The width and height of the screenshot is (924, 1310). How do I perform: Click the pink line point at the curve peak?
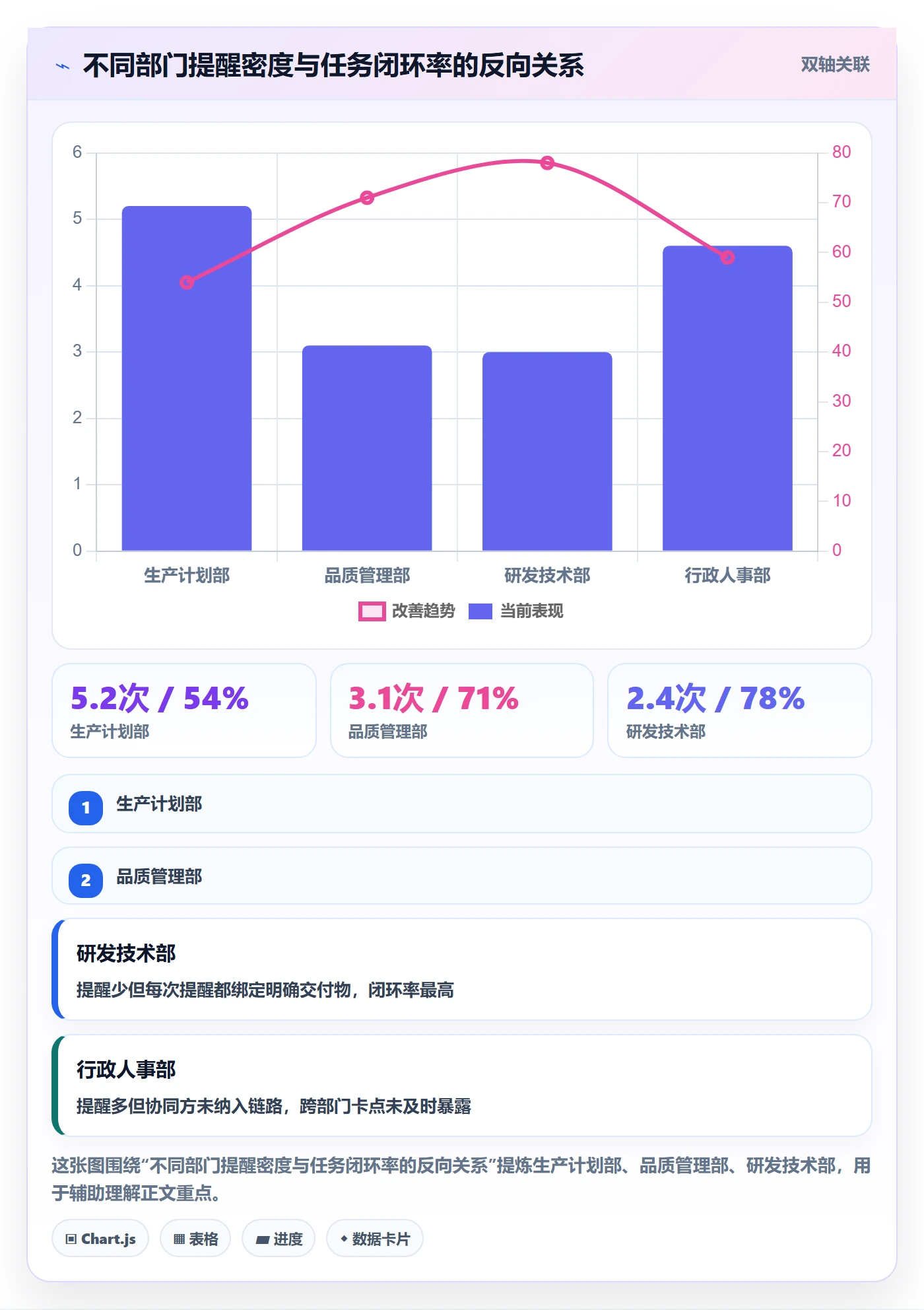(x=547, y=163)
